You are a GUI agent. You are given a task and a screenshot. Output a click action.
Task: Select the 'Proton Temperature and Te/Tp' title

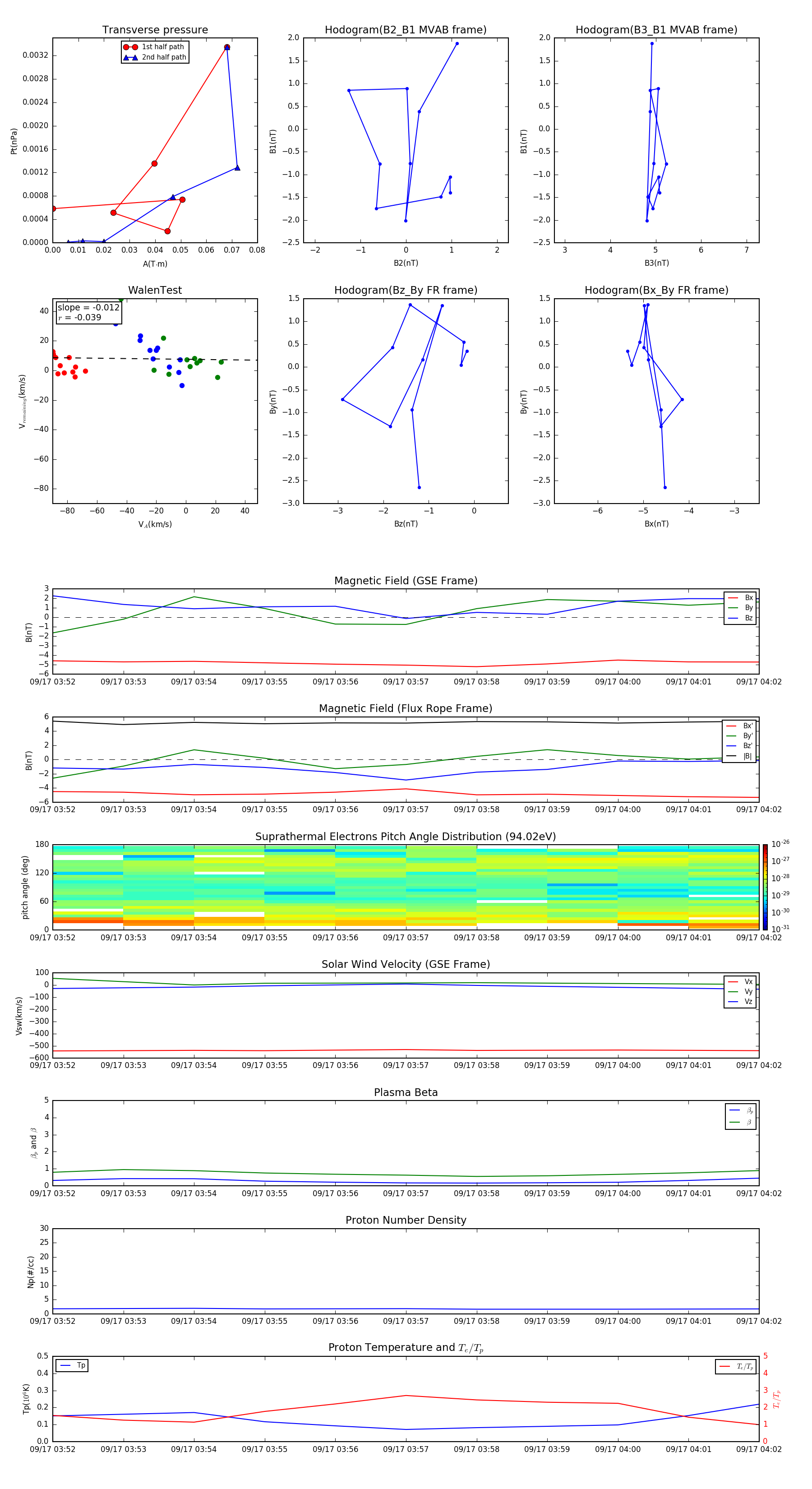(406, 1348)
